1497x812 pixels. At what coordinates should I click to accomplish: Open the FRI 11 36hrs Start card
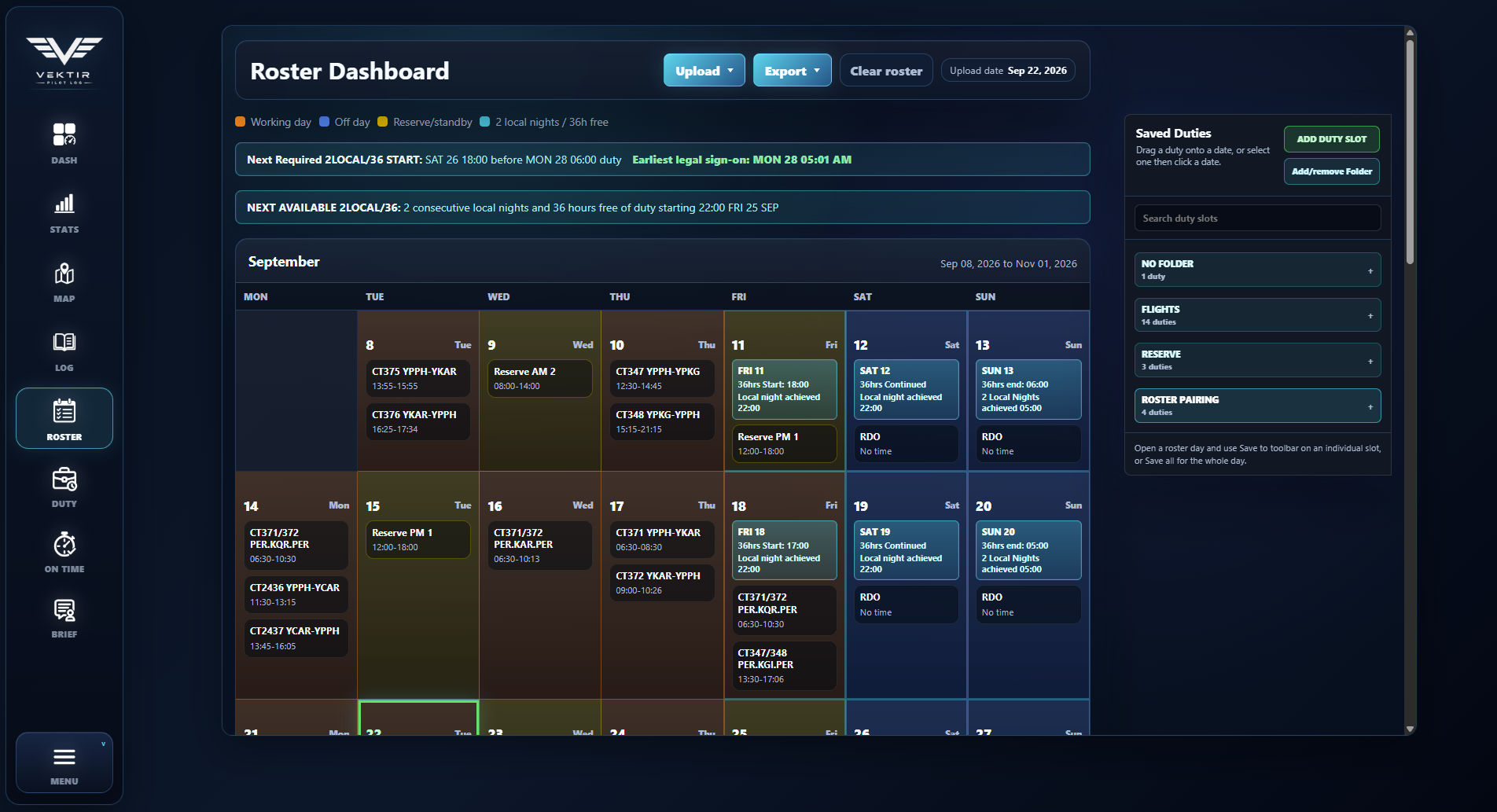click(x=784, y=389)
